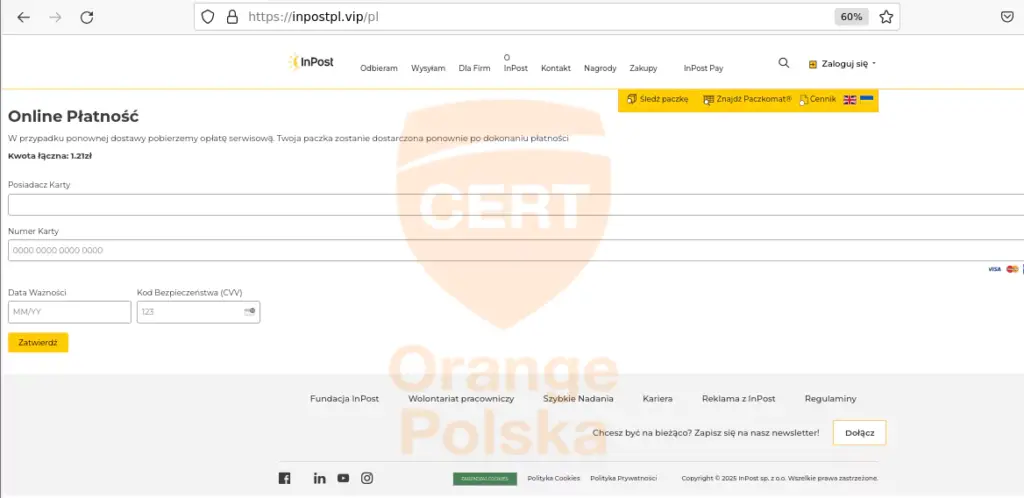
Task: Focus the Posiadacz Karty input field
Action: (x=516, y=205)
